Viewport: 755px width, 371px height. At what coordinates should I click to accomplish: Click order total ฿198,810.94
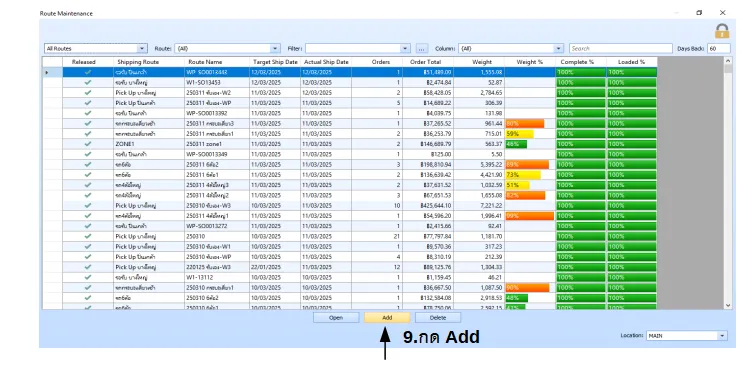coord(437,165)
